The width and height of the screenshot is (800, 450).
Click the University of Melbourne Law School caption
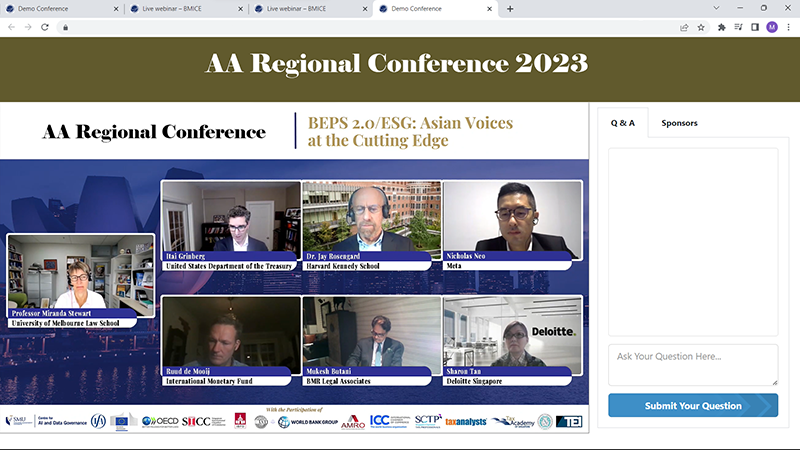65,323
